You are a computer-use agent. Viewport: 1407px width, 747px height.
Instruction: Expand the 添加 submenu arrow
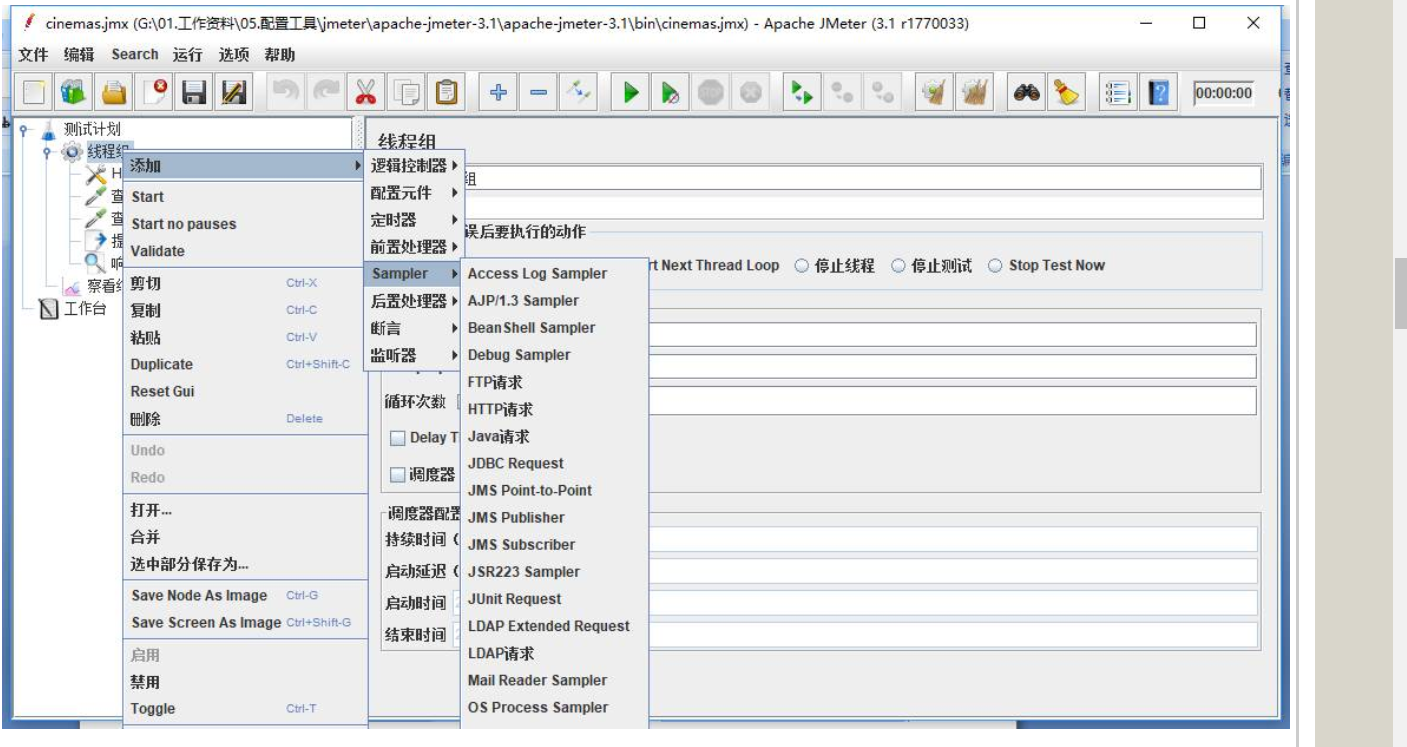click(x=358, y=165)
